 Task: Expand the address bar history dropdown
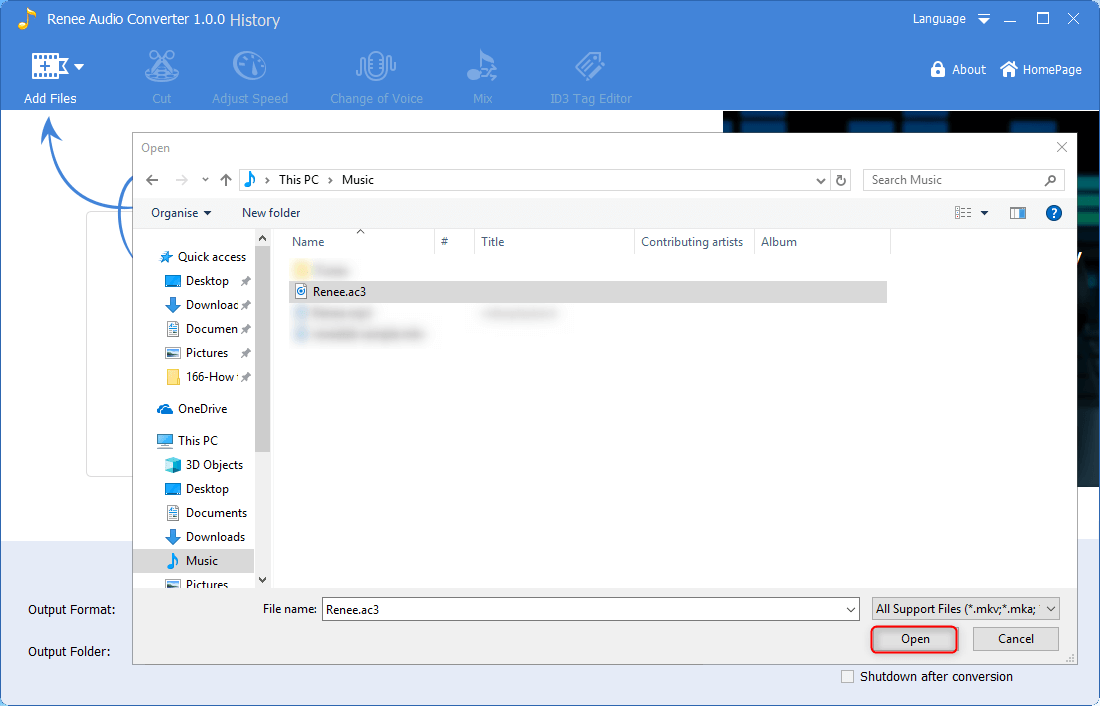(x=820, y=180)
